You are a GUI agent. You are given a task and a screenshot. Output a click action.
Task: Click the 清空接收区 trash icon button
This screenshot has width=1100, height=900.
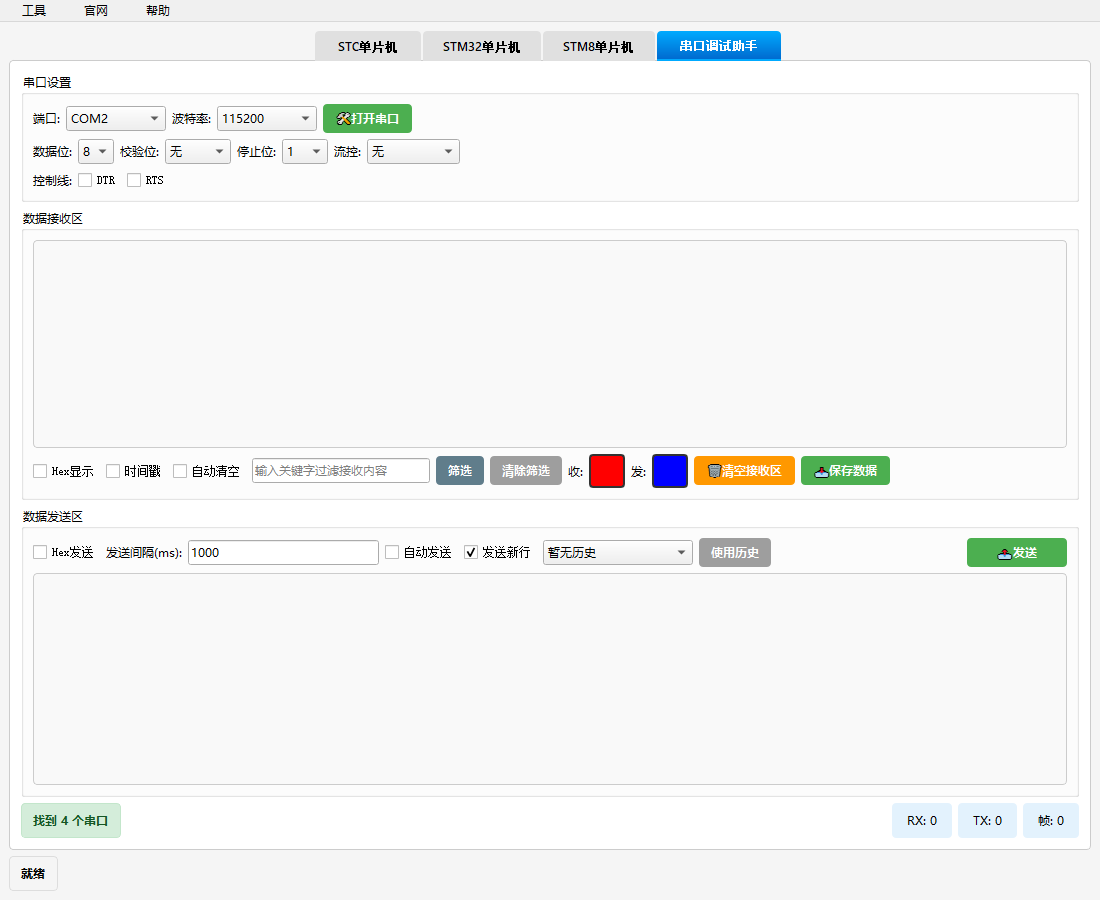744,471
